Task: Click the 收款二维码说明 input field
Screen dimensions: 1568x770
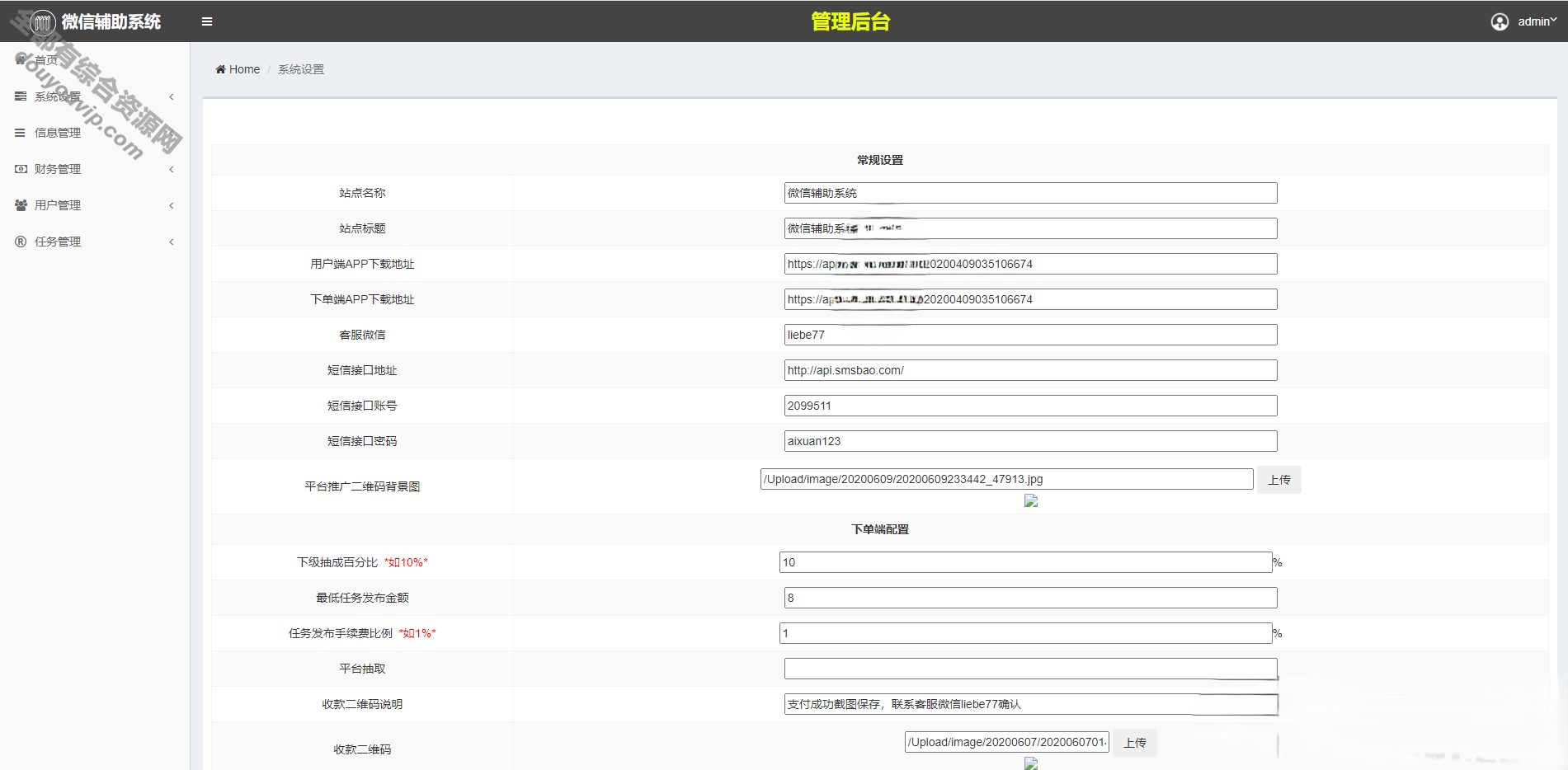Action: [1030, 704]
